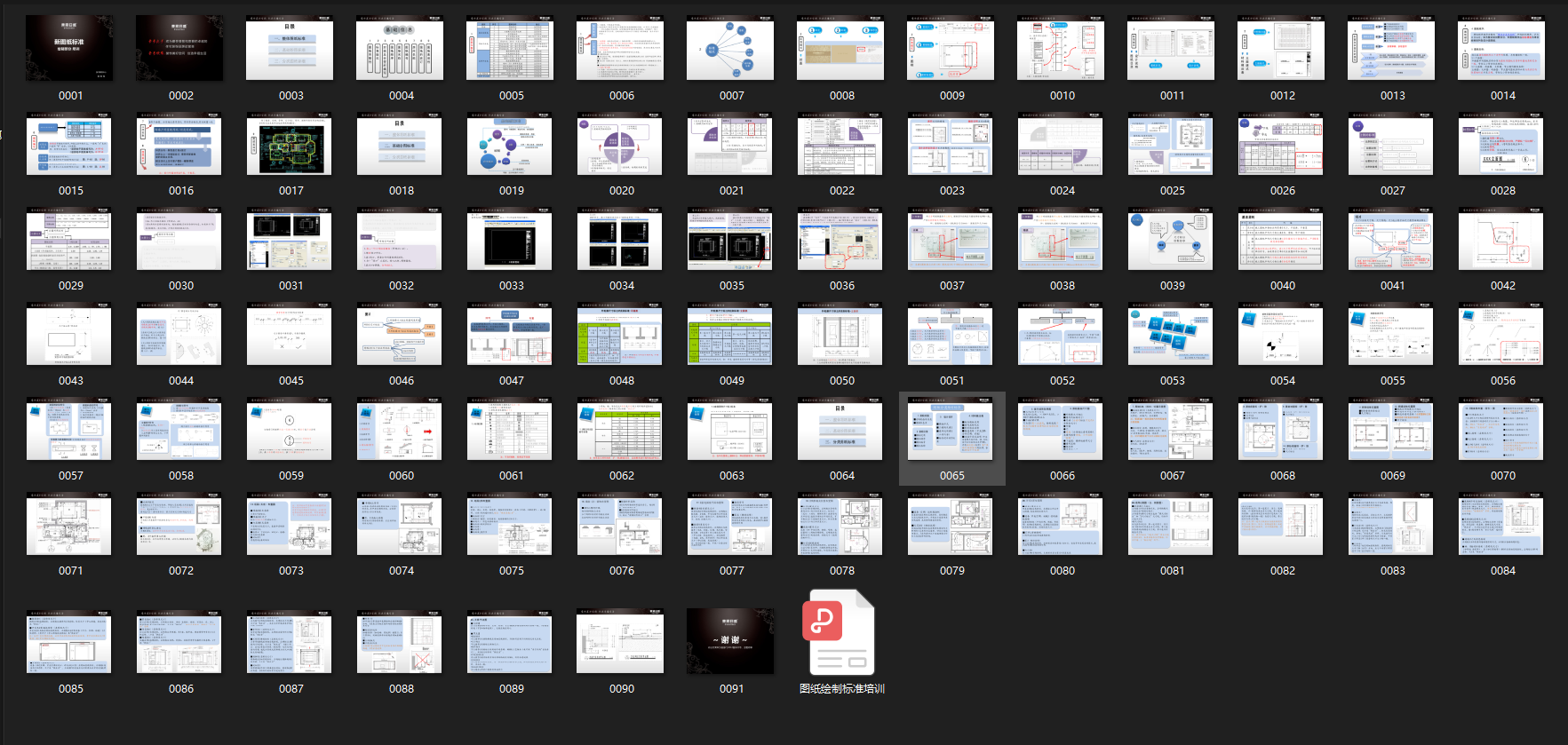
Task: Click the file name label 0026
Action: (x=1283, y=191)
